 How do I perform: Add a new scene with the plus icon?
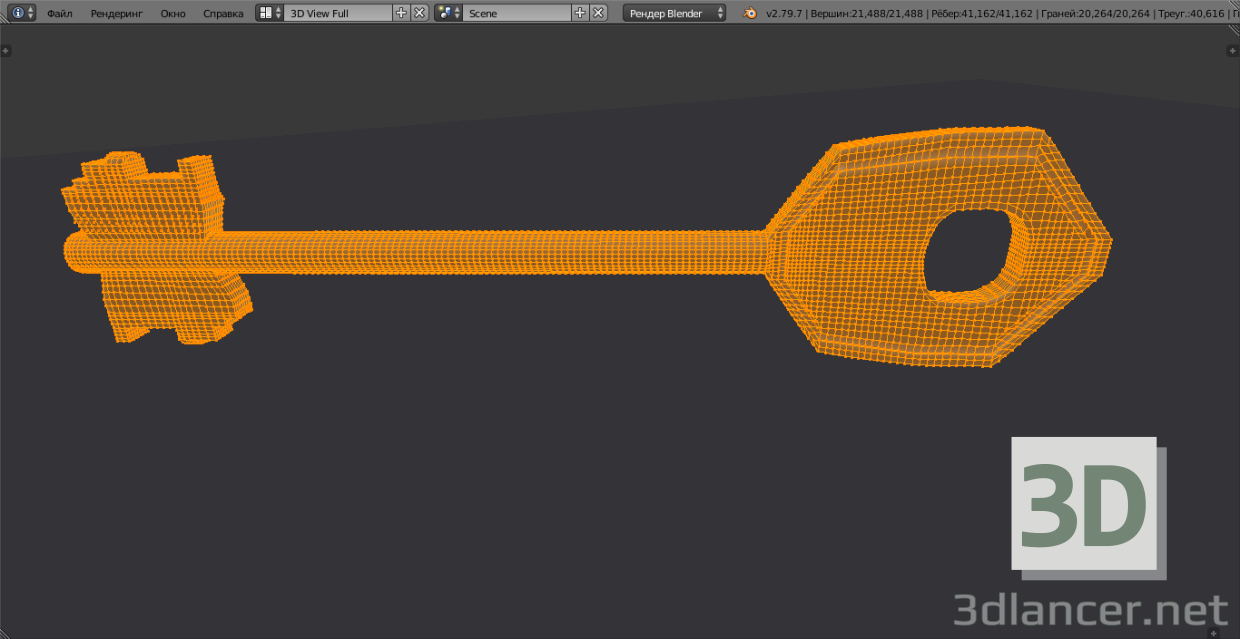[578, 13]
